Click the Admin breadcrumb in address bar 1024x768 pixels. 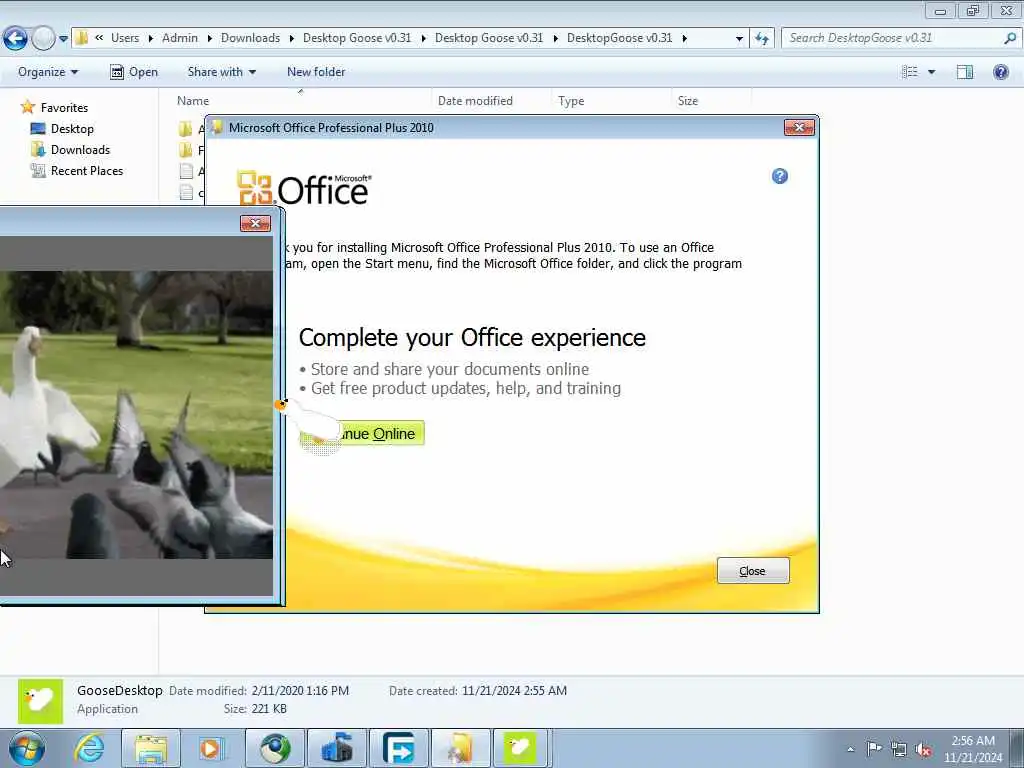pos(180,38)
